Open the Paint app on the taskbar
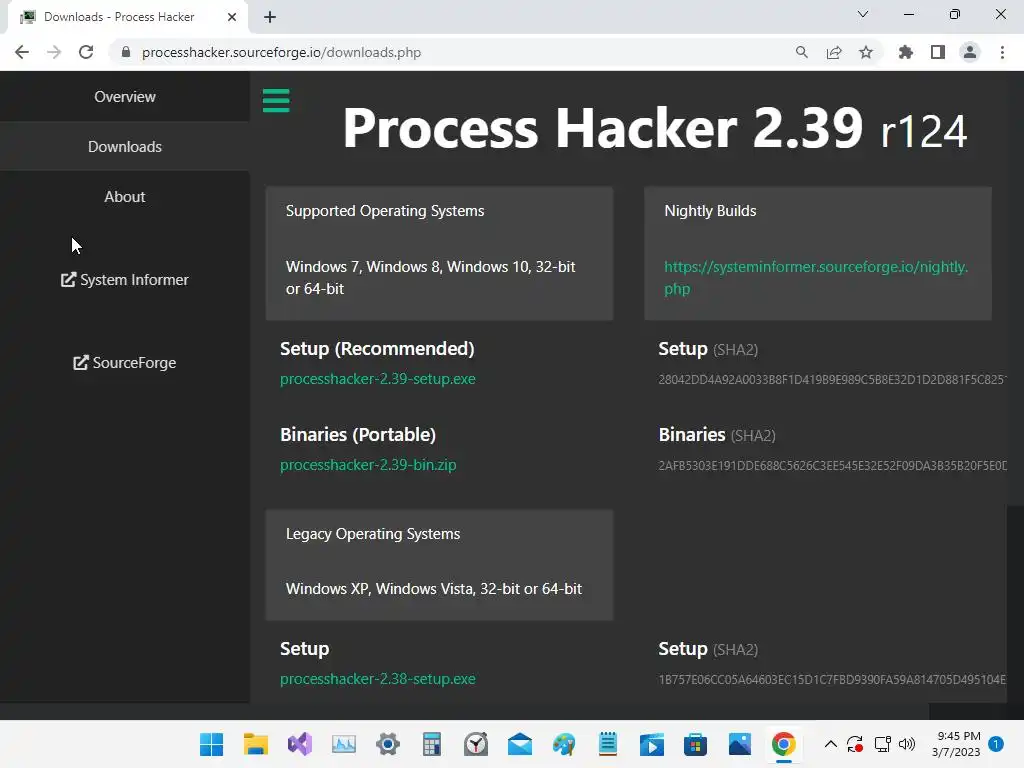Screen dimensions: 1024x768 click(564, 744)
